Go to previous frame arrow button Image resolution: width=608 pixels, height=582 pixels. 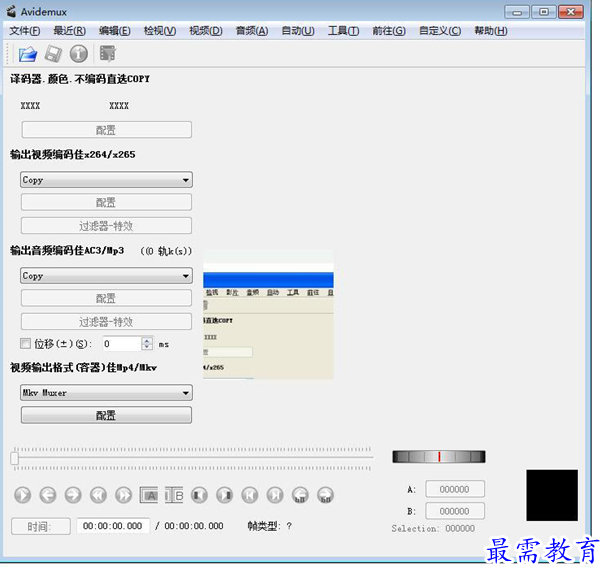click(x=48, y=494)
